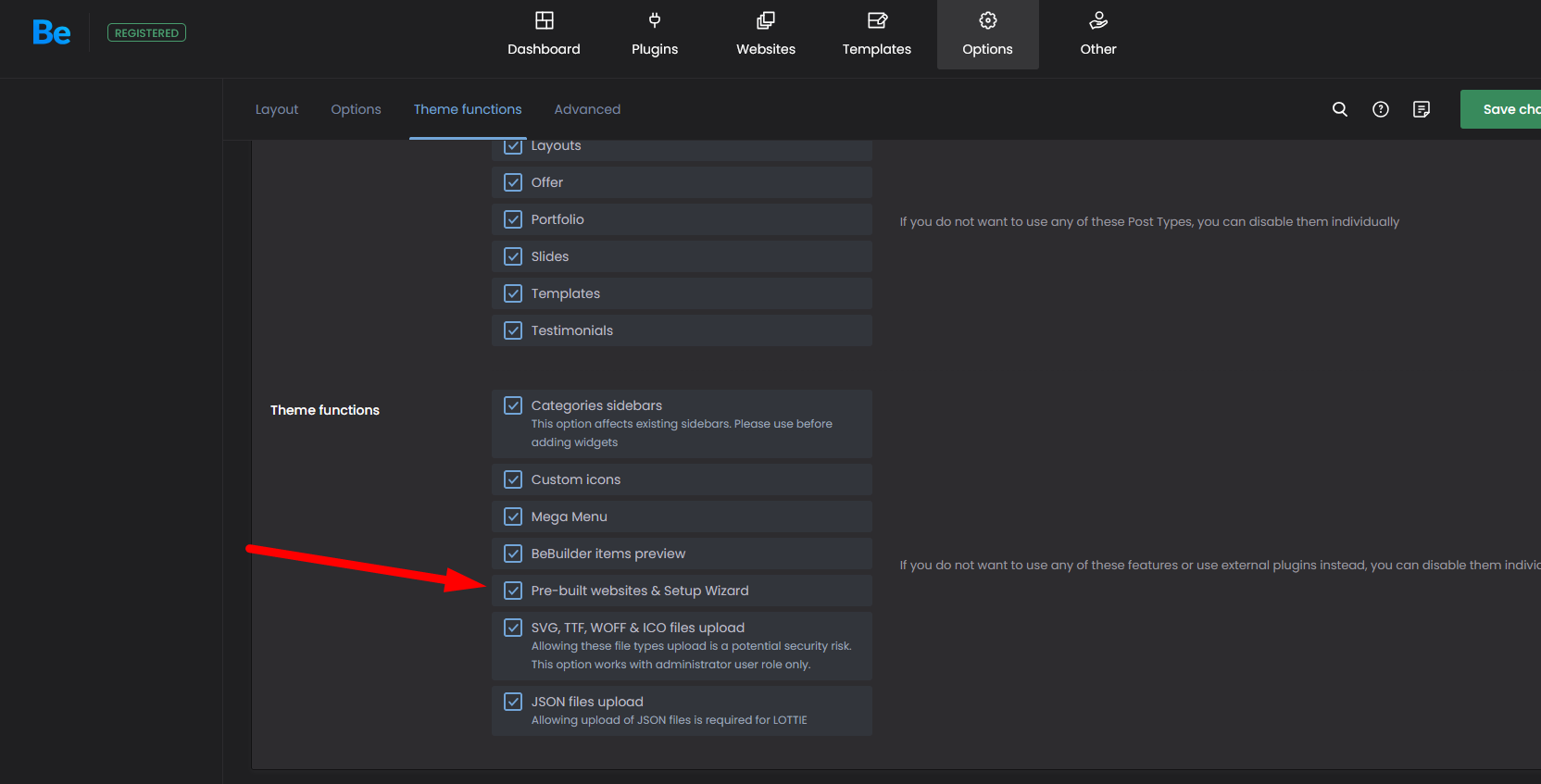Disable the Testimonials post type

point(513,330)
